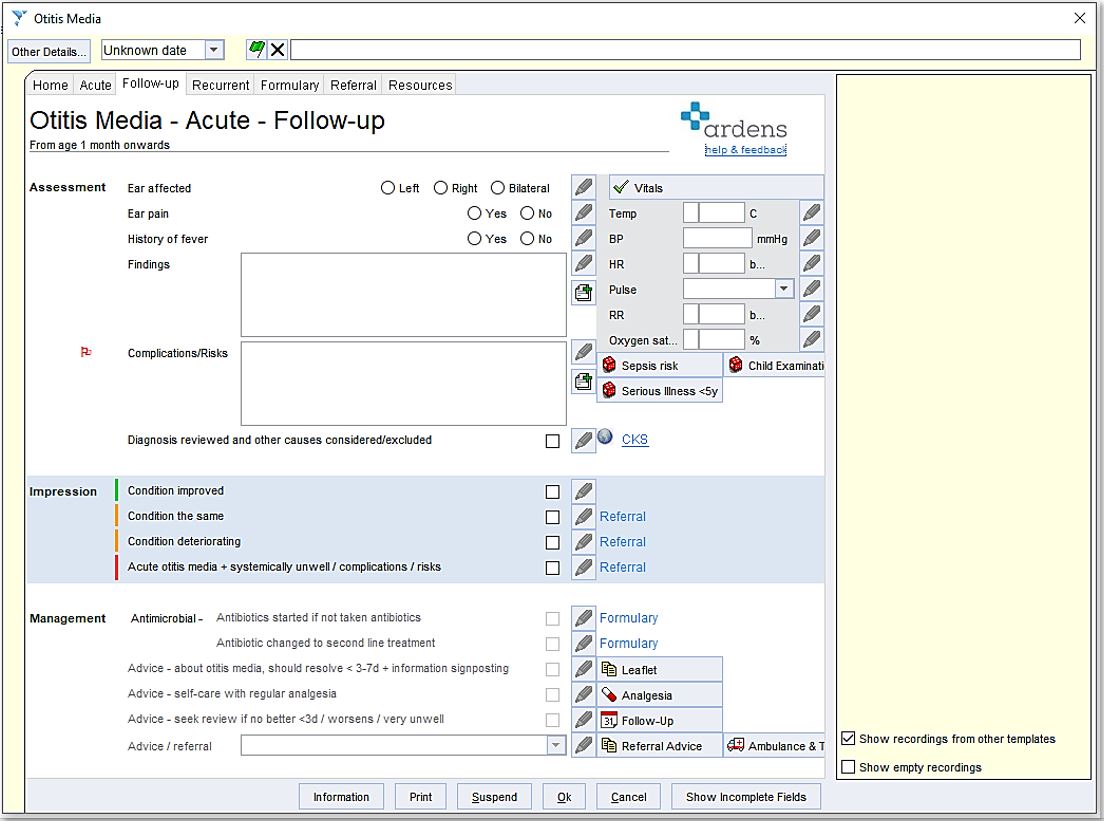
Task: Click pencil icon for Temp field
Action: [811, 213]
